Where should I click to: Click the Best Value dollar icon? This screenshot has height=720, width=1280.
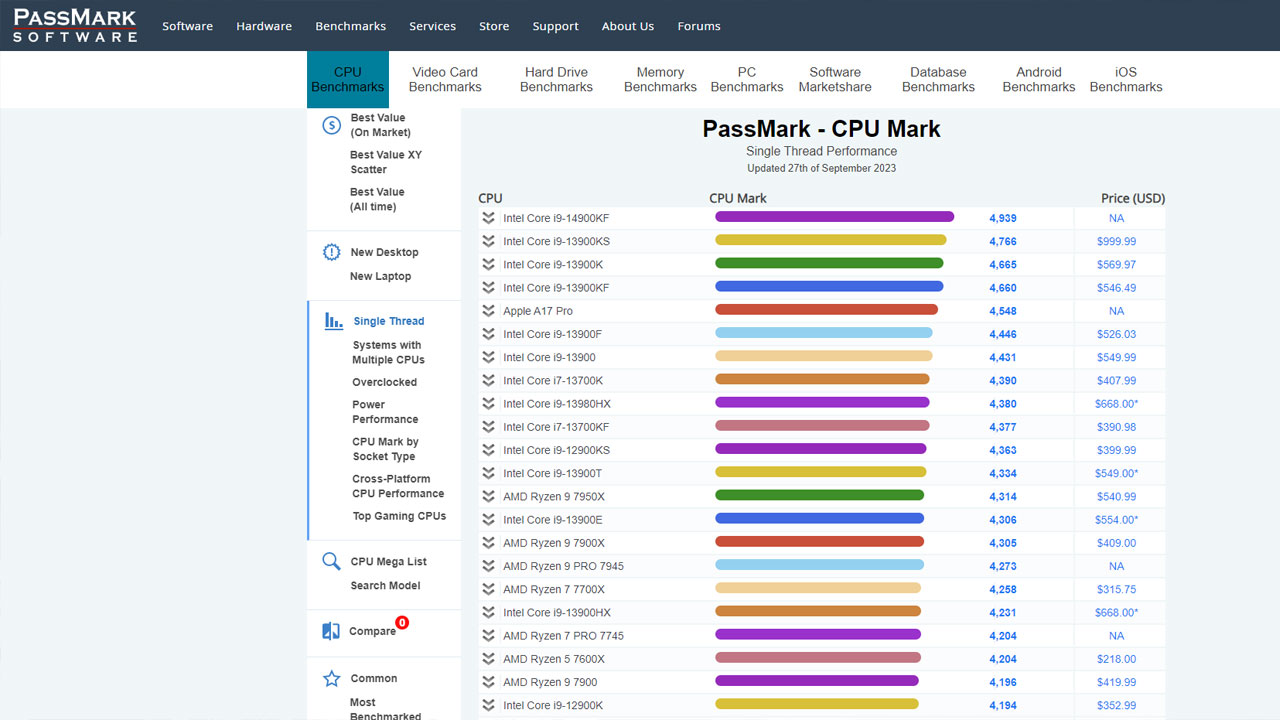(x=332, y=125)
